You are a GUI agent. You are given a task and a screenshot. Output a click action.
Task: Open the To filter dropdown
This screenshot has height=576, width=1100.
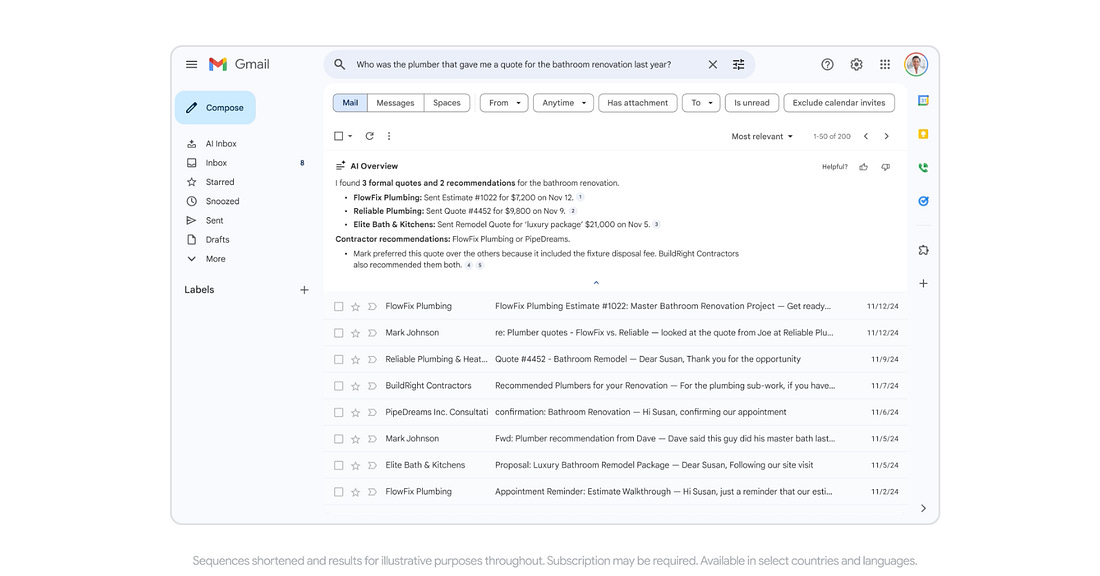(701, 103)
